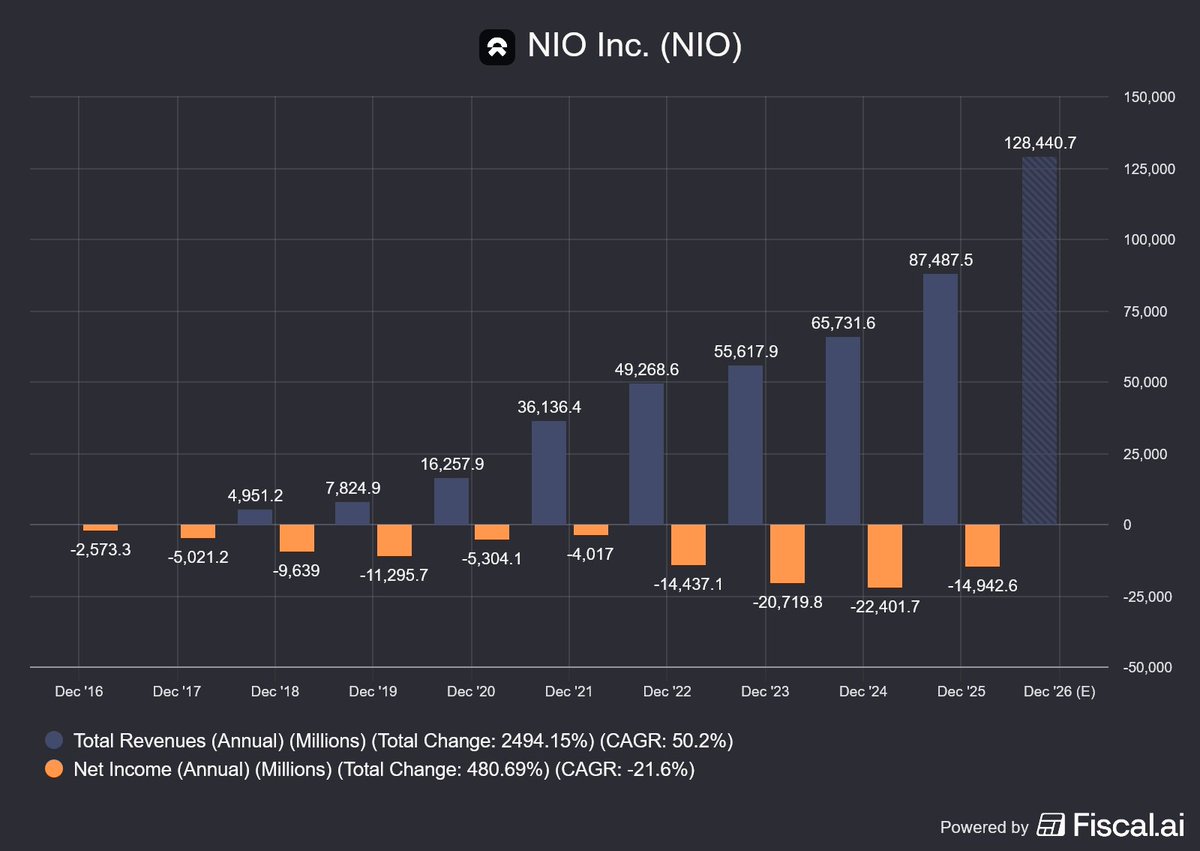Click the 'Powered by' text
This screenshot has width=1200, height=851.
pos(984,827)
